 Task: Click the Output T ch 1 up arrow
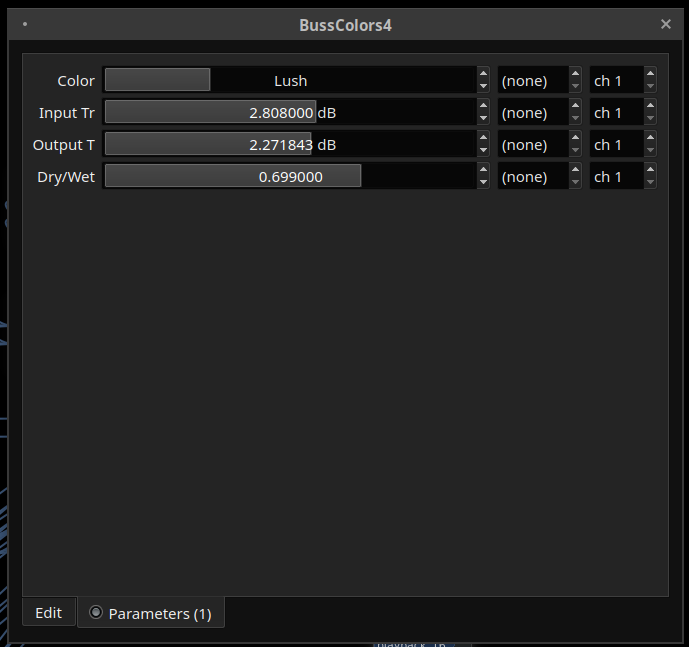point(650,138)
